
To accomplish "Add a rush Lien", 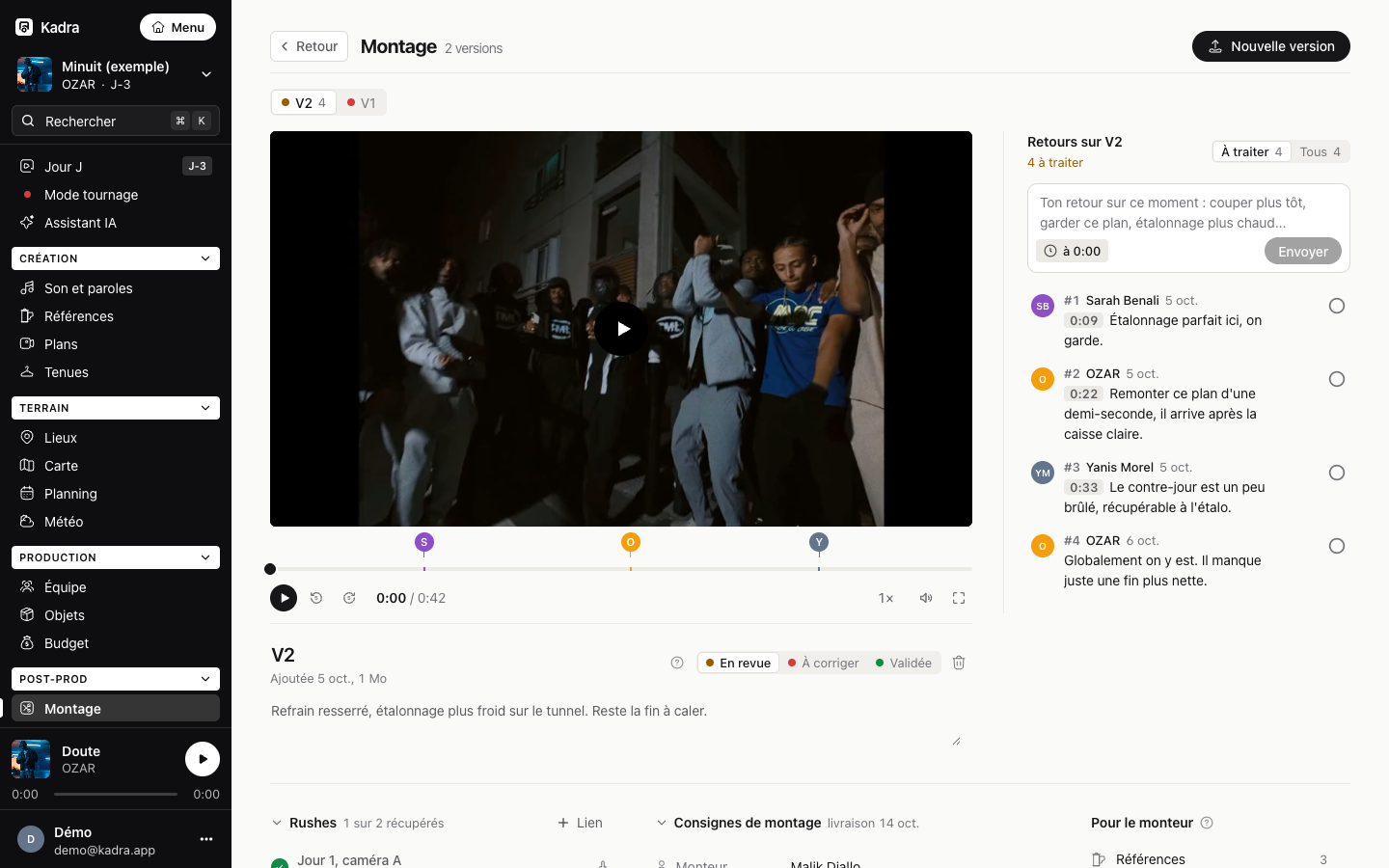I will pos(580,823).
